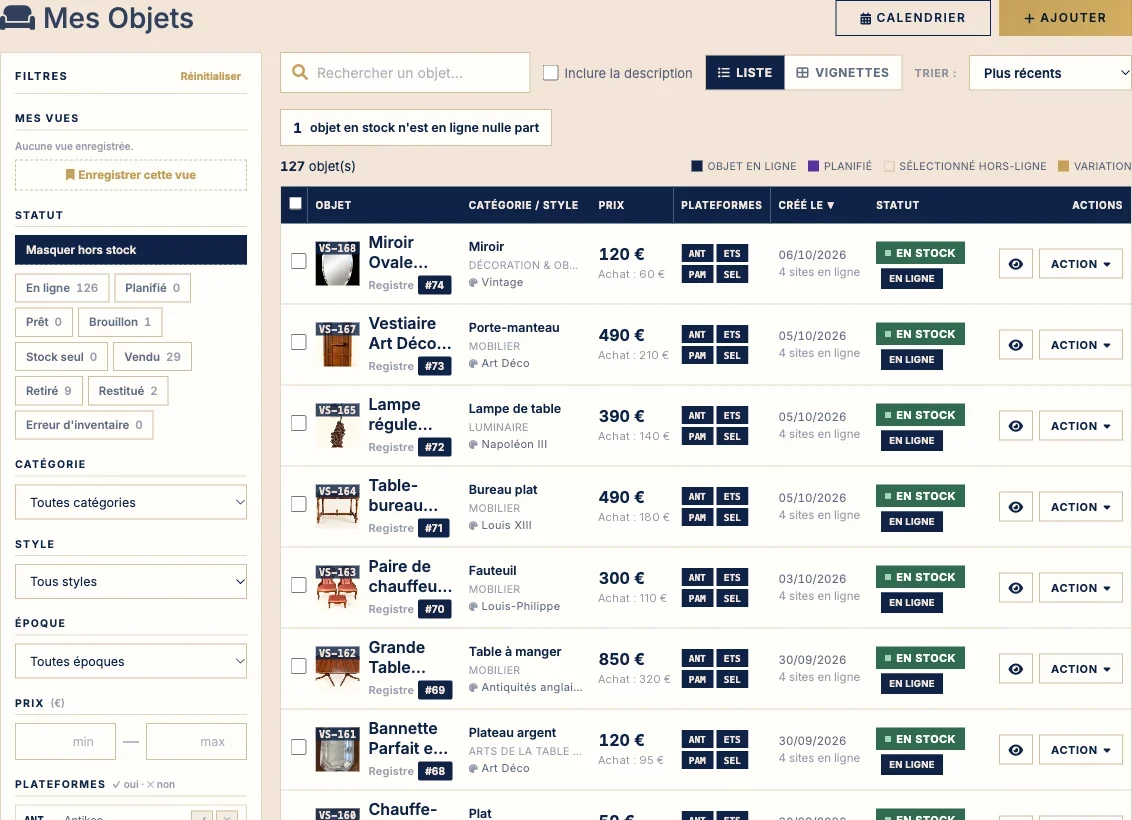This screenshot has width=1132, height=820.
Task: Click the AJOUTER button
Action: [1065, 18]
